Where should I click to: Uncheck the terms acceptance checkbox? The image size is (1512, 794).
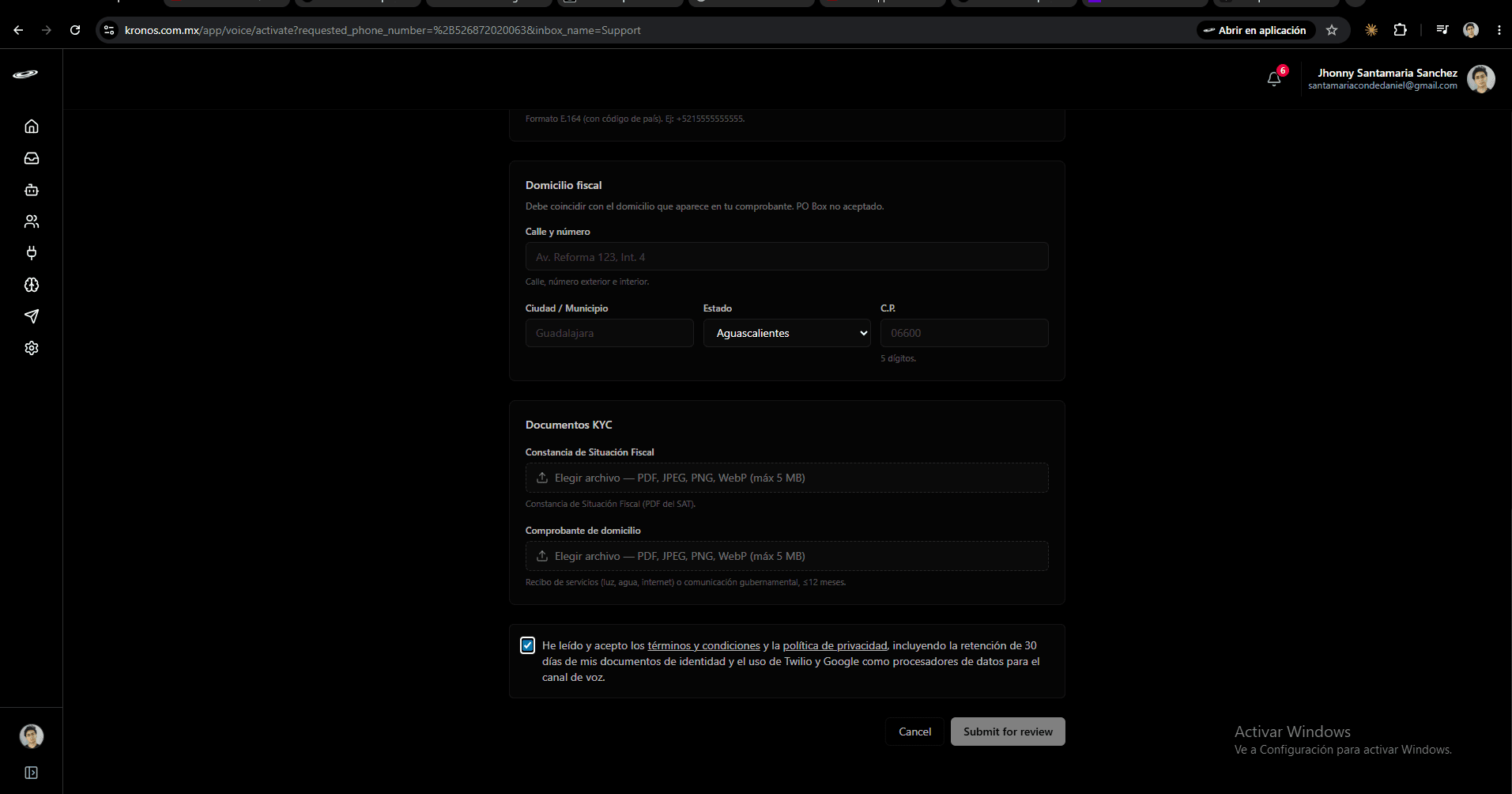(x=528, y=645)
